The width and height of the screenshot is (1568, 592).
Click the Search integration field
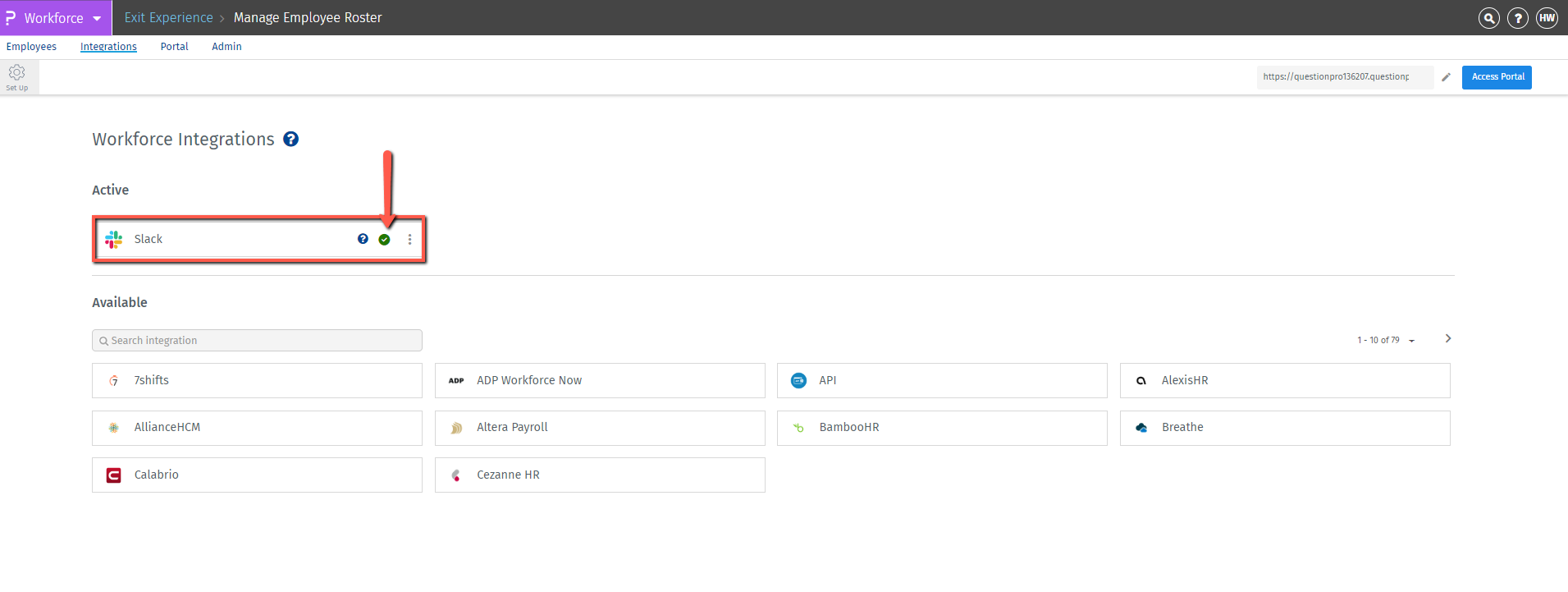click(257, 341)
